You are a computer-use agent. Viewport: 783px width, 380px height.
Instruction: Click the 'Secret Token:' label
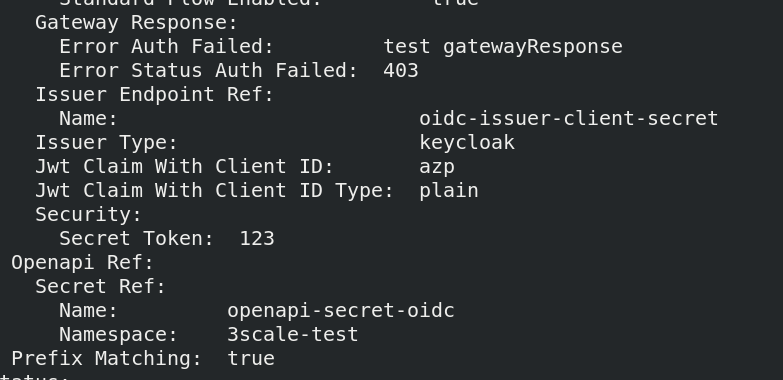tap(137, 239)
